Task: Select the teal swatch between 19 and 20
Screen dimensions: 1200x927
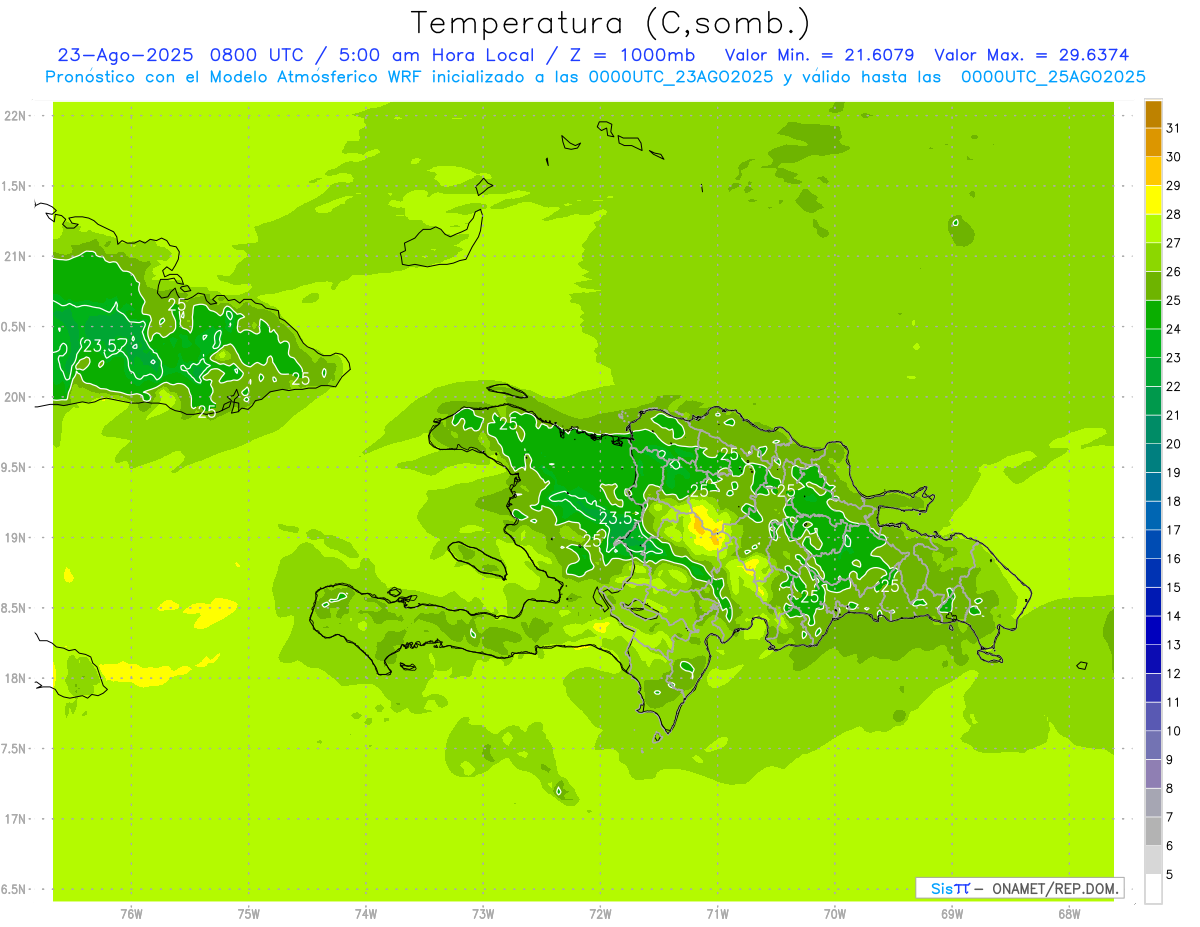Action: tap(1154, 458)
